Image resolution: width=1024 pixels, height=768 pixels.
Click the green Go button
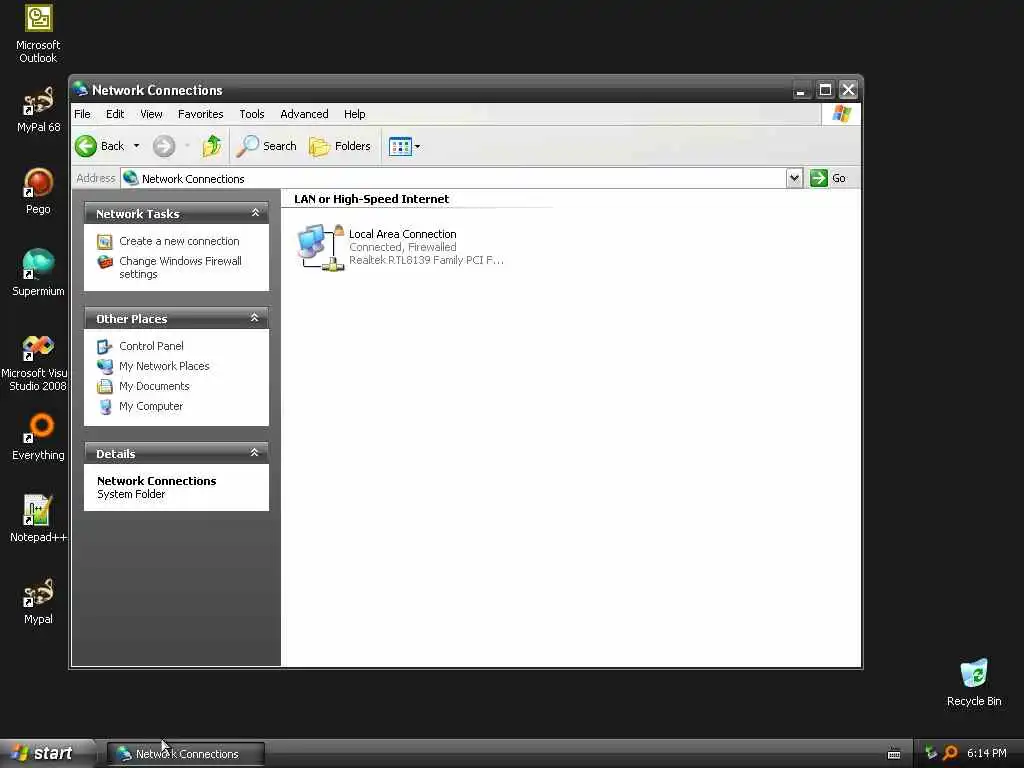828,178
